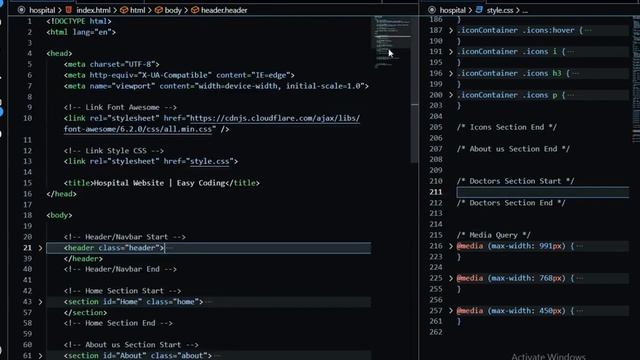Screen dimensions: 640x360
Task: Open style.css href link on line 13
Action: [x=209, y=162]
